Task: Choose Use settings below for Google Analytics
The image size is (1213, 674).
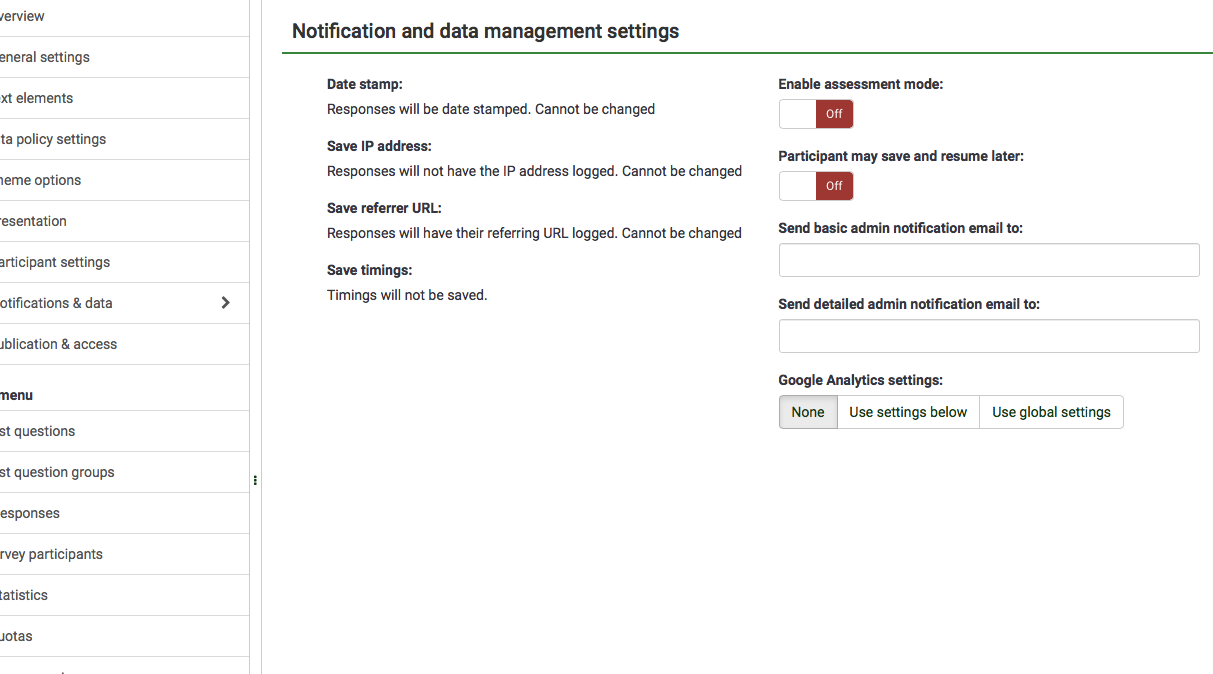Action: click(x=908, y=412)
